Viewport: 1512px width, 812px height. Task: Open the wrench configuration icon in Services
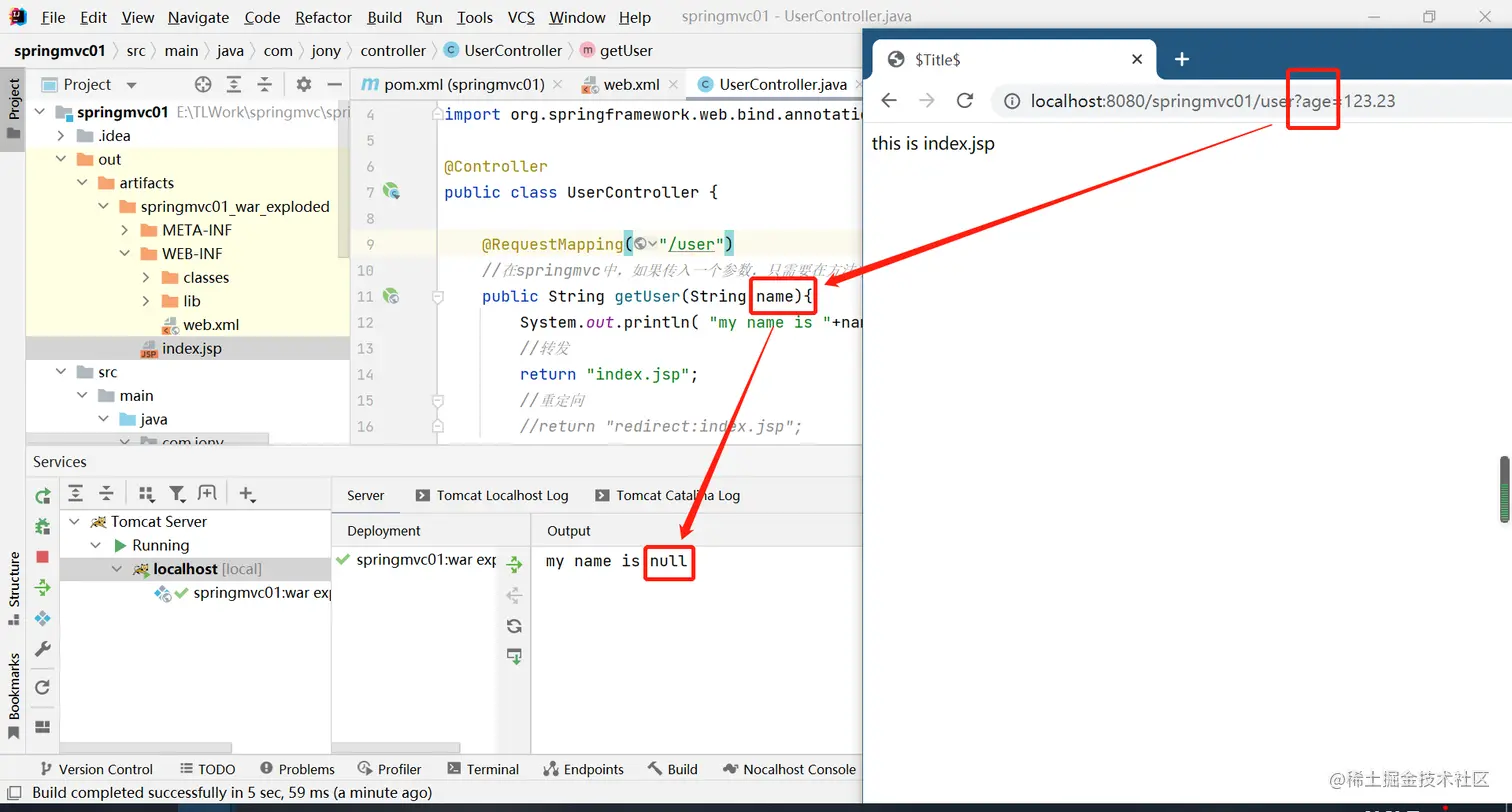pos(42,649)
